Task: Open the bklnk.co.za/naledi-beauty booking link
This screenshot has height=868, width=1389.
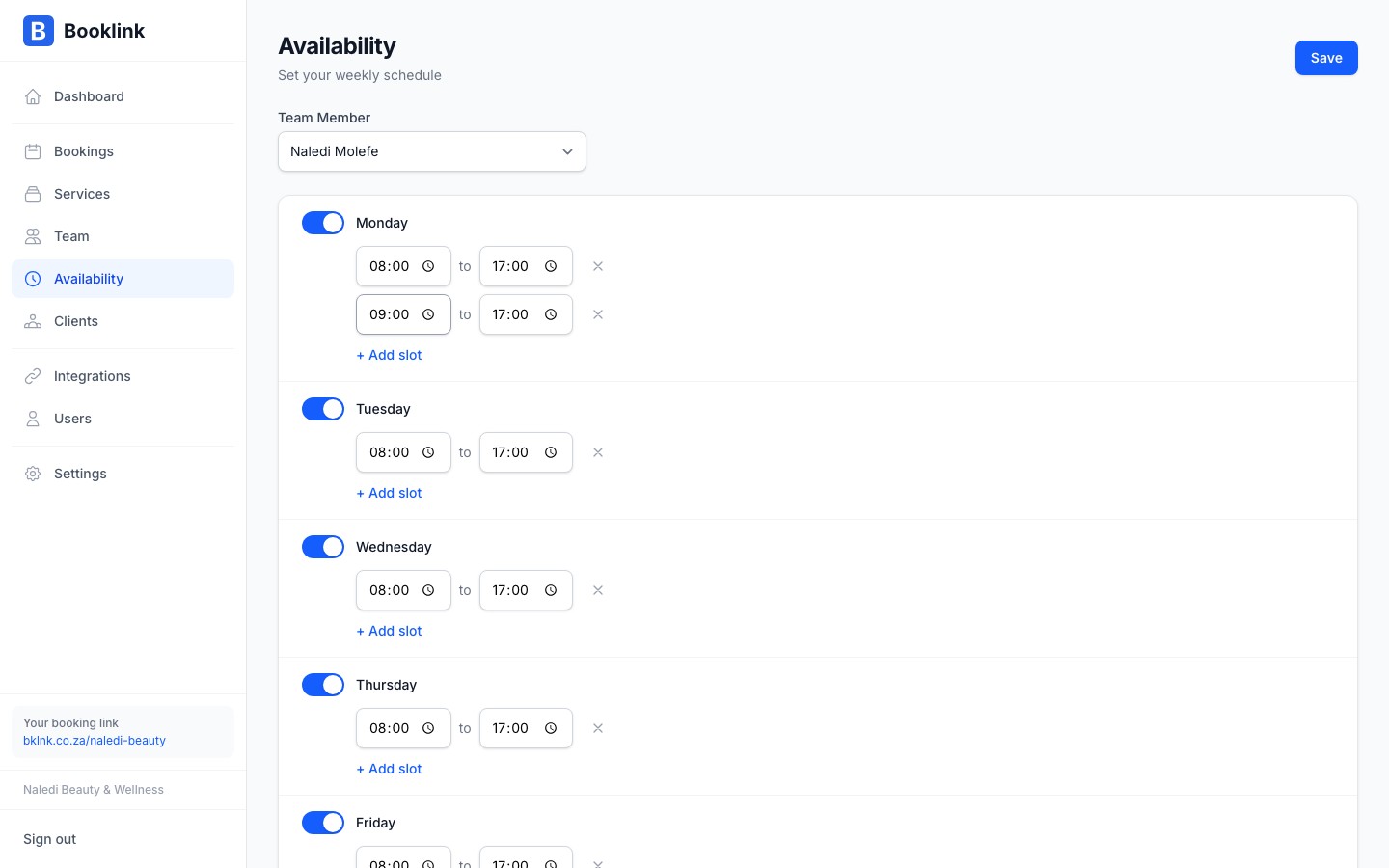Action: pos(95,741)
